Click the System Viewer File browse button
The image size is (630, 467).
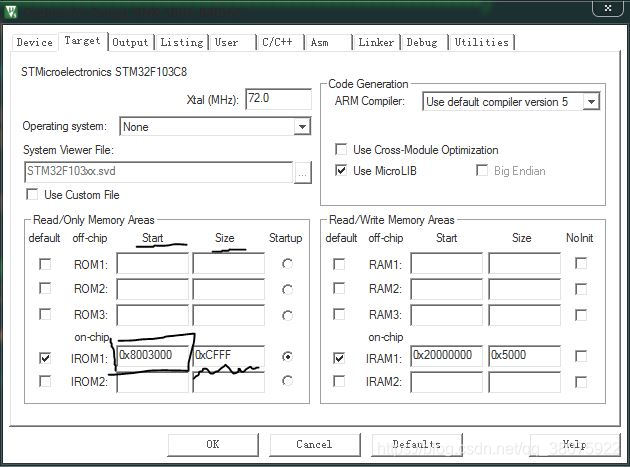click(303, 173)
